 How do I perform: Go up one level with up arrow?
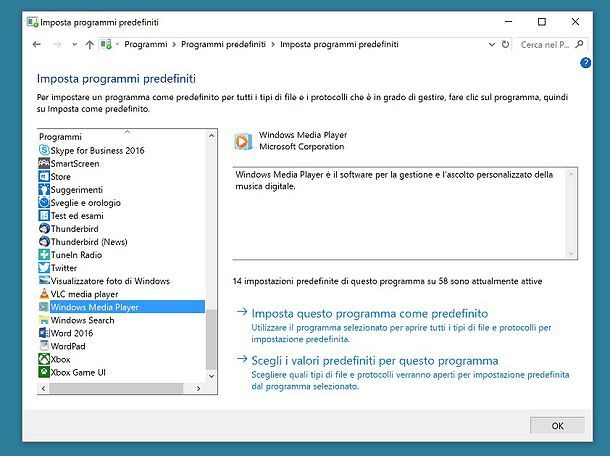tap(89, 44)
